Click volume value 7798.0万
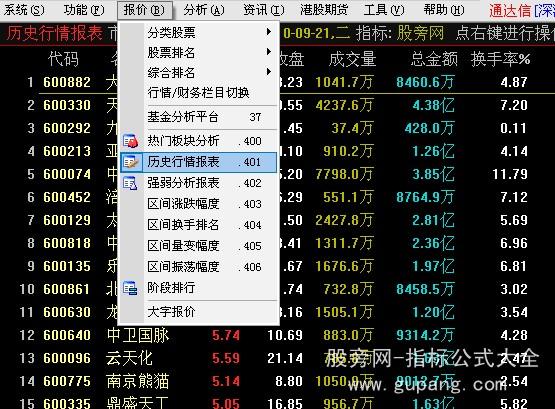555x409 pixels. click(x=344, y=174)
